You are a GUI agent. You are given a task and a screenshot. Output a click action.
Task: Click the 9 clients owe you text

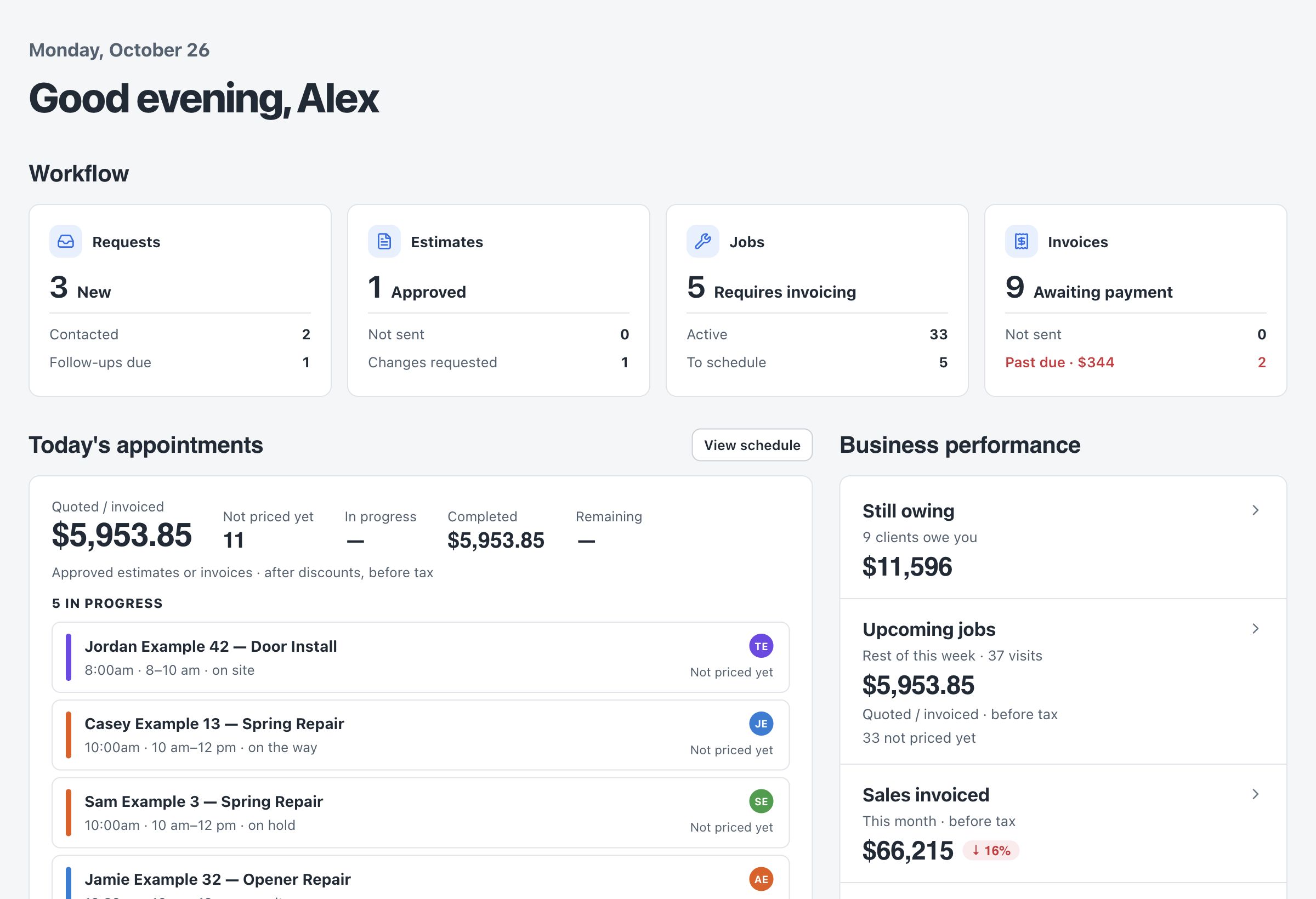pos(920,537)
